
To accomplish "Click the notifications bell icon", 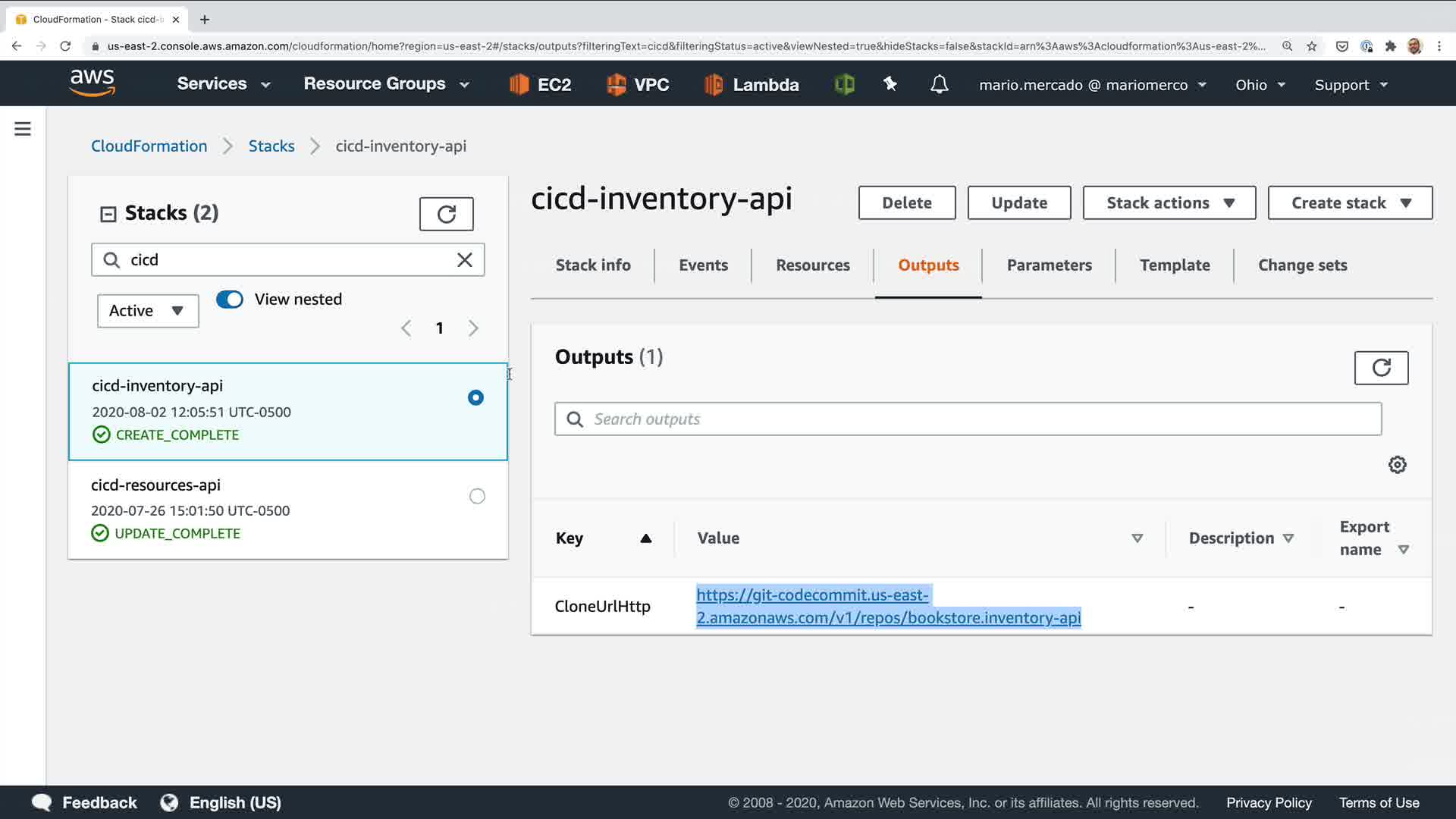I will [x=939, y=84].
